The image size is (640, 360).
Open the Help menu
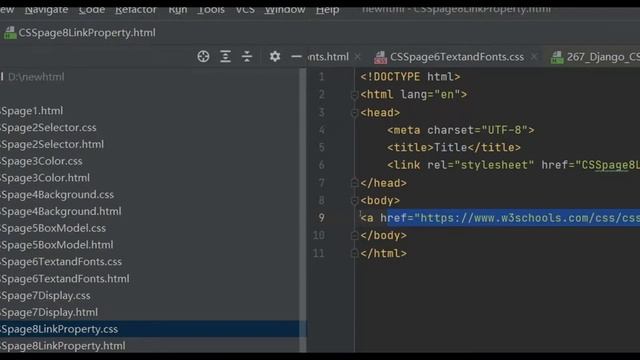tap(327, 9)
